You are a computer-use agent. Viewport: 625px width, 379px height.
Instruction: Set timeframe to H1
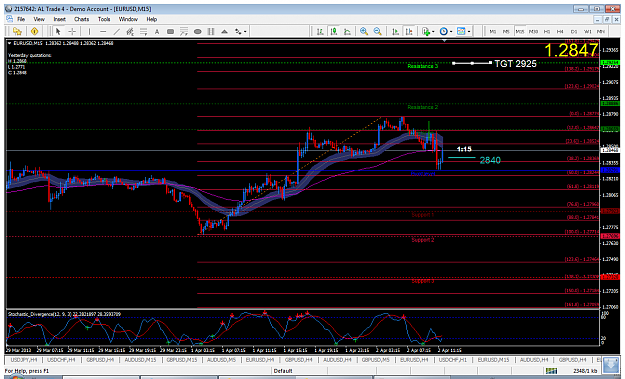coord(547,31)
